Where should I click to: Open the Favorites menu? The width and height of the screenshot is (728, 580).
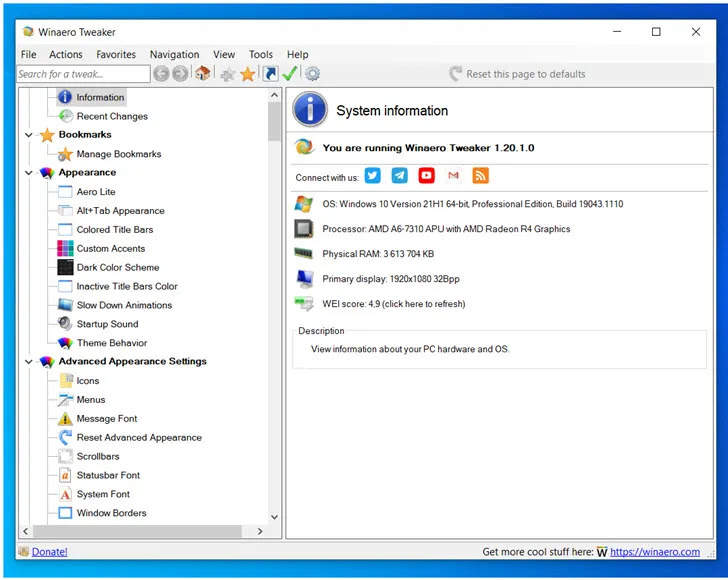[x=116, y=54]
